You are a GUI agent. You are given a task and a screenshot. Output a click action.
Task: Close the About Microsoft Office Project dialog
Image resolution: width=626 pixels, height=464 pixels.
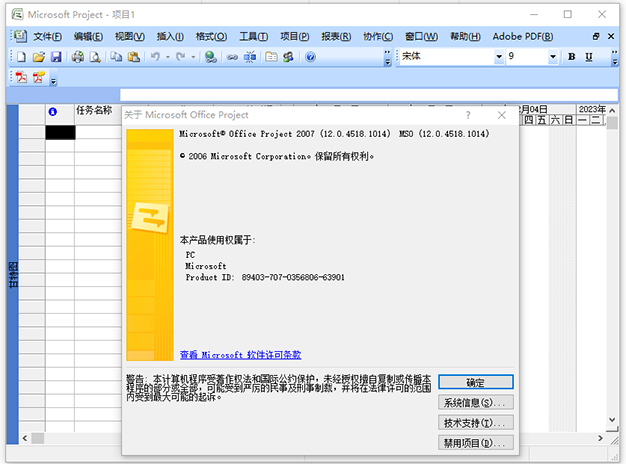coord(502,115)
